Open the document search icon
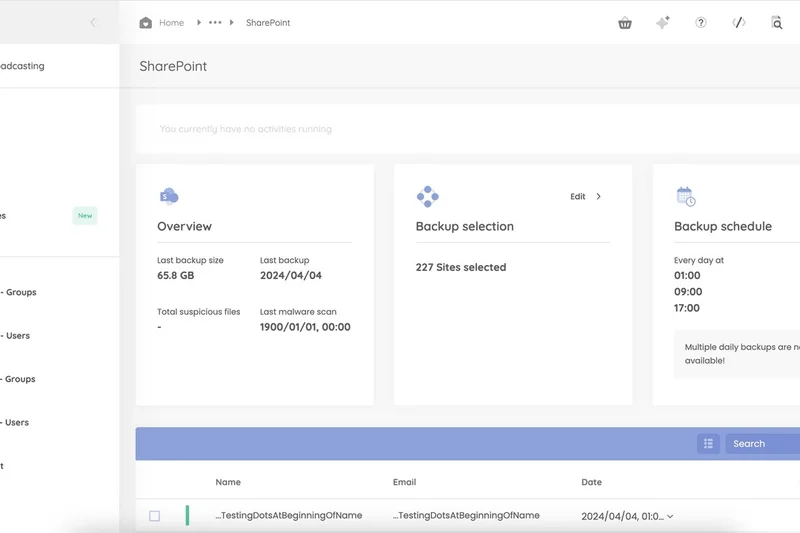This screenshot has width=800, height=533. pos(777,22)
